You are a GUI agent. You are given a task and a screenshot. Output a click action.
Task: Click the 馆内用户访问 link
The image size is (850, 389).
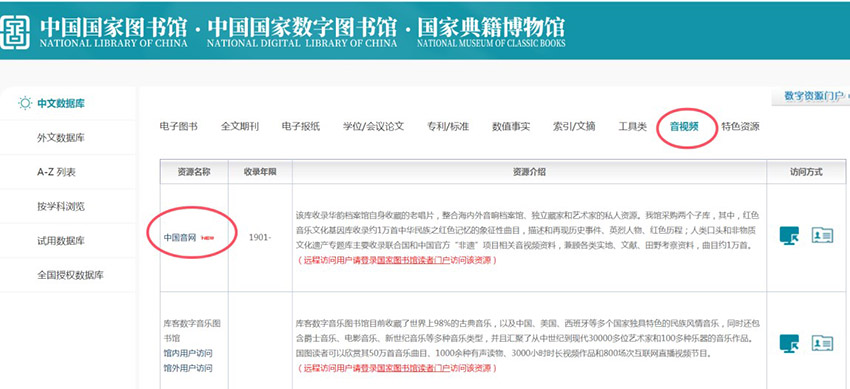[188, 353]
